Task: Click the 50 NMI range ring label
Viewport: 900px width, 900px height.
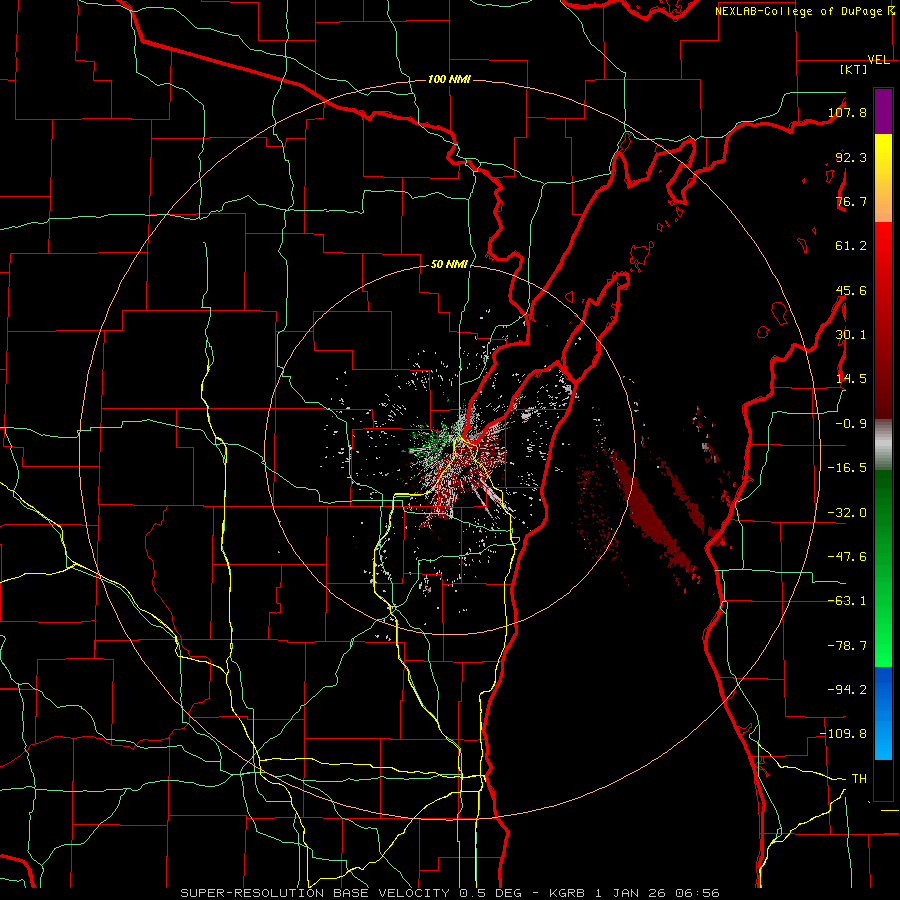Action: coord(449,264)
